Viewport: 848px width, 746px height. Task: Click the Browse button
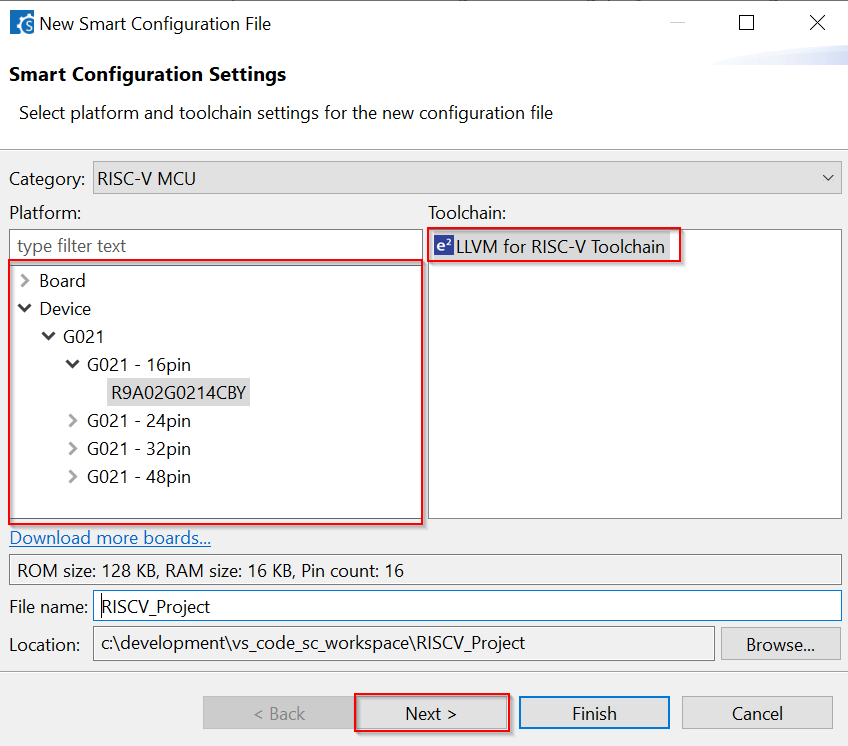tap(780, 644)
